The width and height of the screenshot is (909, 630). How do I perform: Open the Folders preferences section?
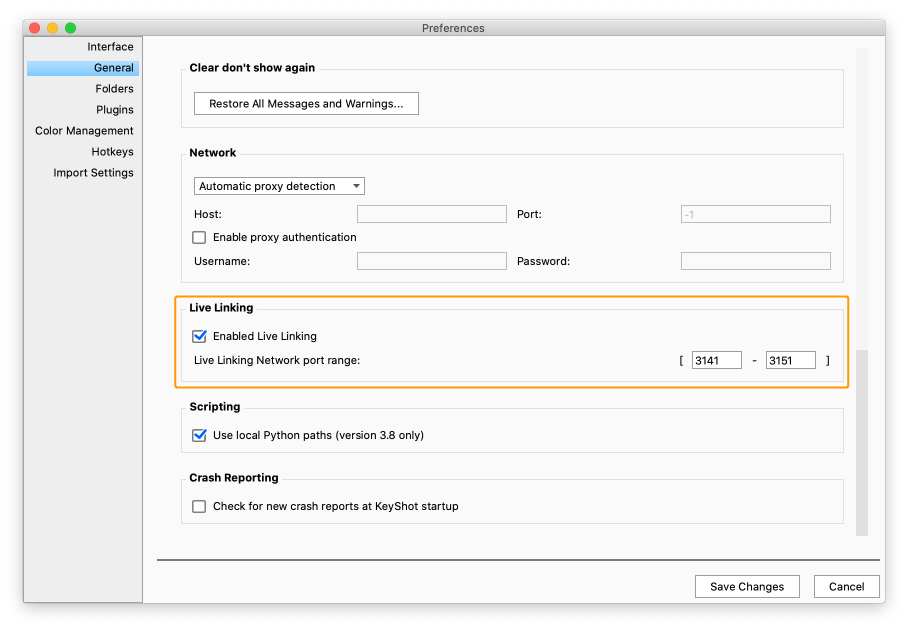[114, 89]
